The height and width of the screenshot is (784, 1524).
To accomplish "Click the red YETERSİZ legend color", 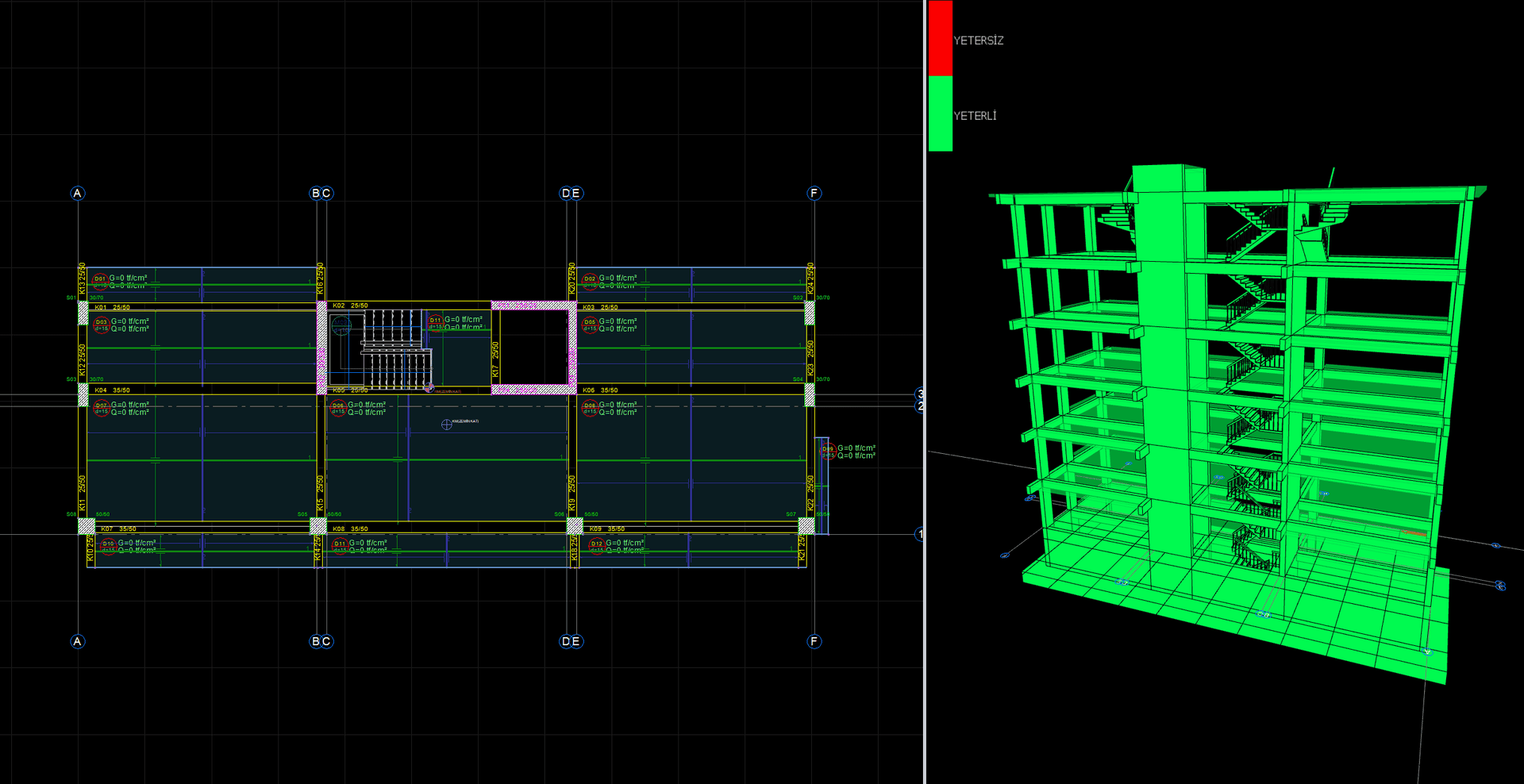I will pyautogui.click(x=941, y=38).
